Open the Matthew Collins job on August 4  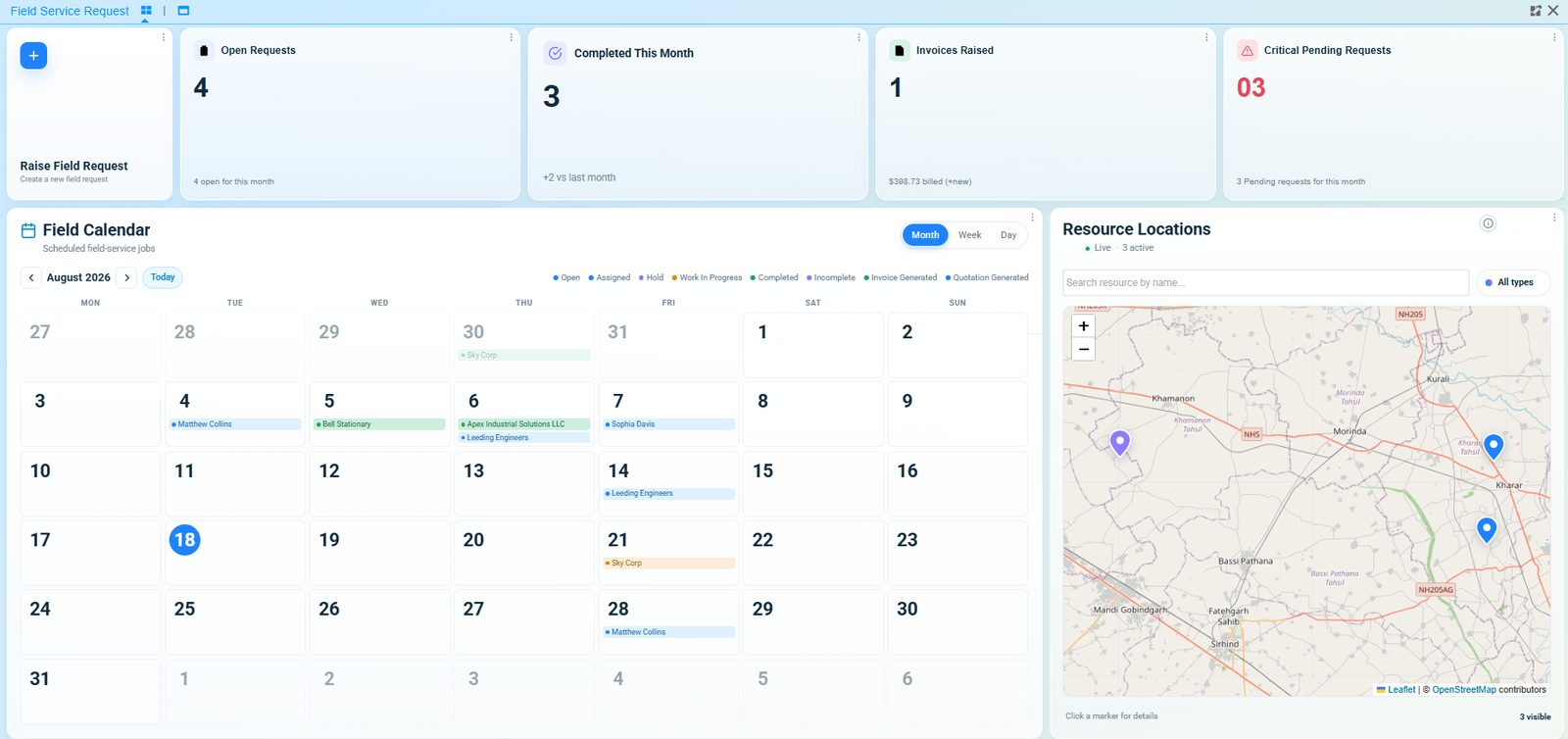[x=235, y=424]
